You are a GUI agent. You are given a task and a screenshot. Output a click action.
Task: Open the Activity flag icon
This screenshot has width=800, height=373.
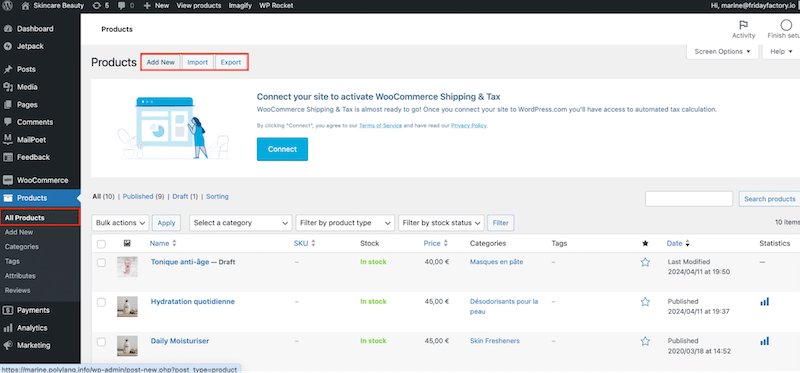[743, 25]
